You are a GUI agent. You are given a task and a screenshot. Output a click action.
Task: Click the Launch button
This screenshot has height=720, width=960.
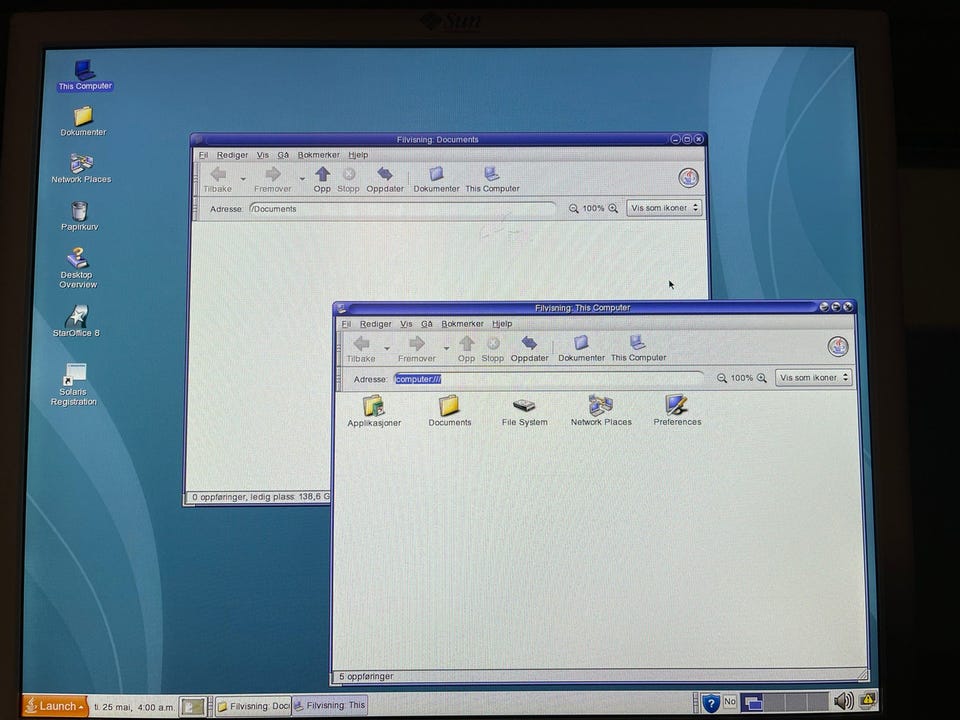coord(55,706)
